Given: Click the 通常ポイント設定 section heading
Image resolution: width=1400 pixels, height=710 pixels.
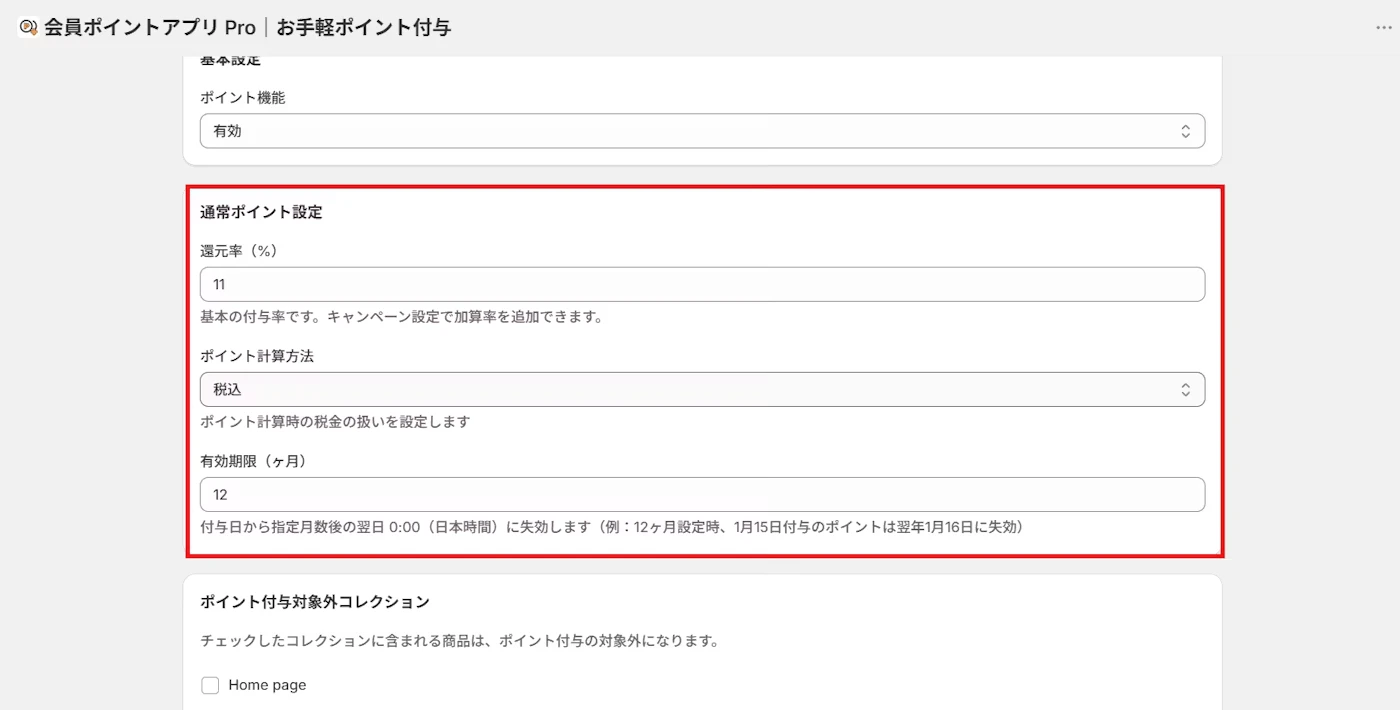Looking at the screenshot, I should tap(261, 212).
